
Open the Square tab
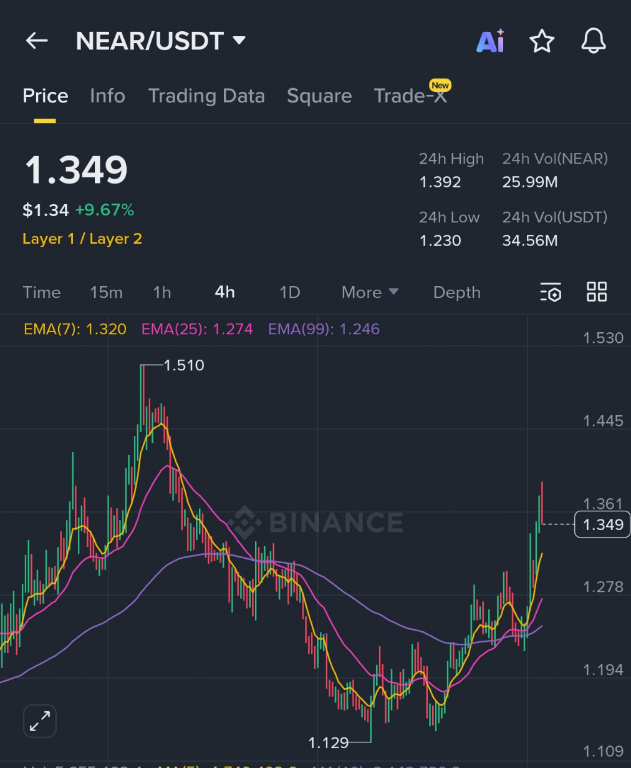coord(319,96)
